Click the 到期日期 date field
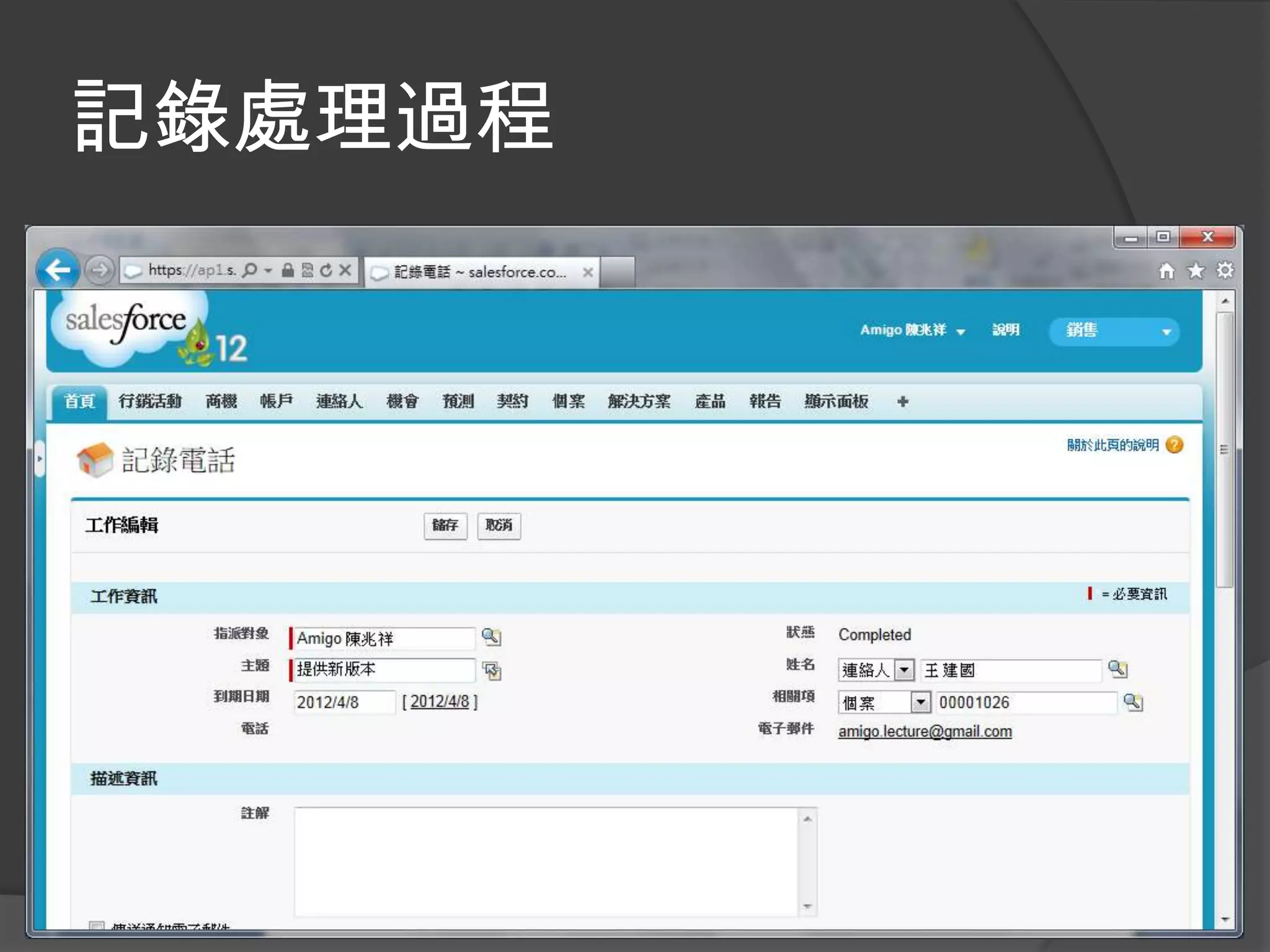The width and height of the screenshot is (1270, 952). (344, 702)
